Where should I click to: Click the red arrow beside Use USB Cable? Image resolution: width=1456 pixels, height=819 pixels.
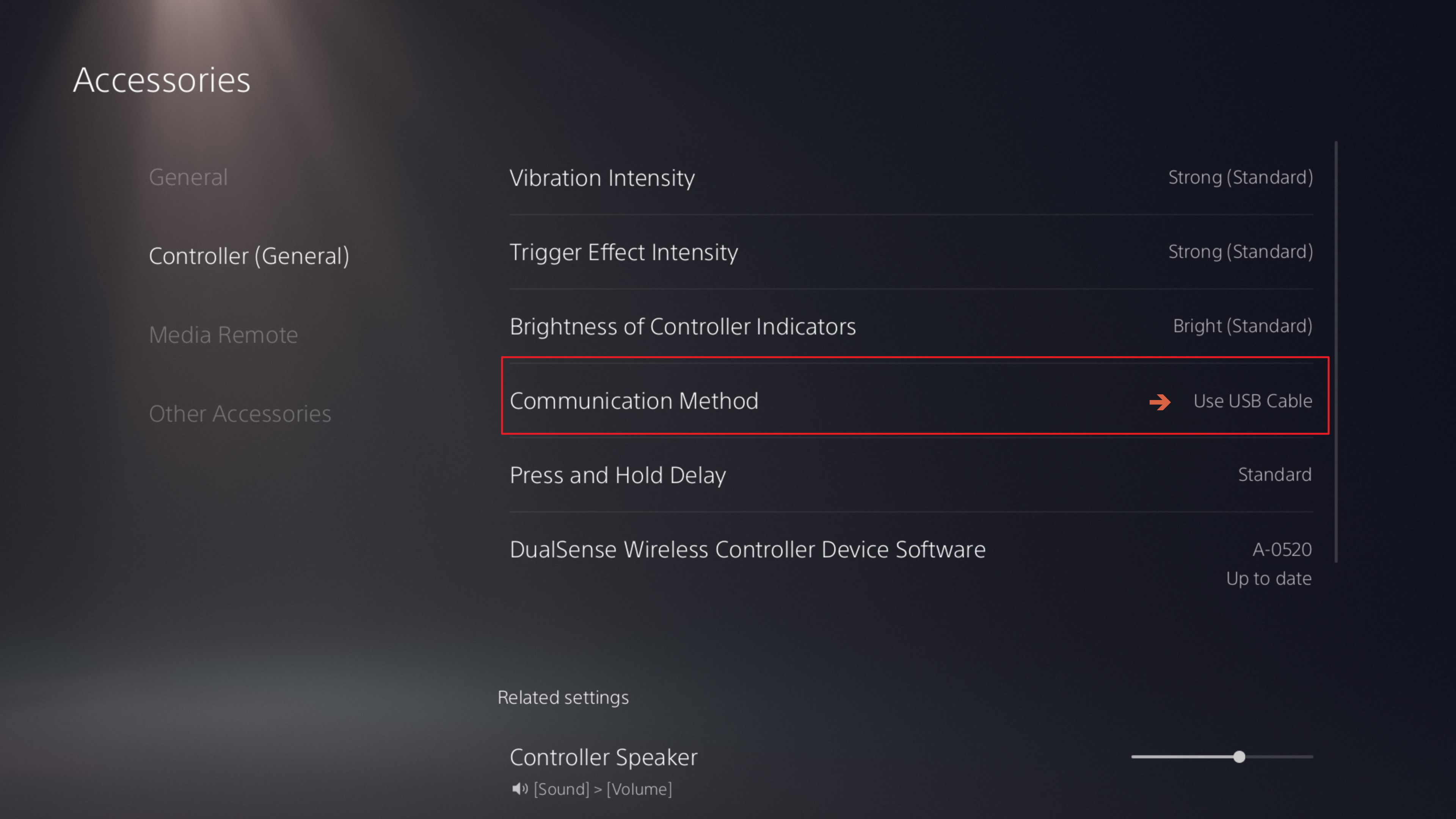pyautogui.click(x=1159, y=402)
